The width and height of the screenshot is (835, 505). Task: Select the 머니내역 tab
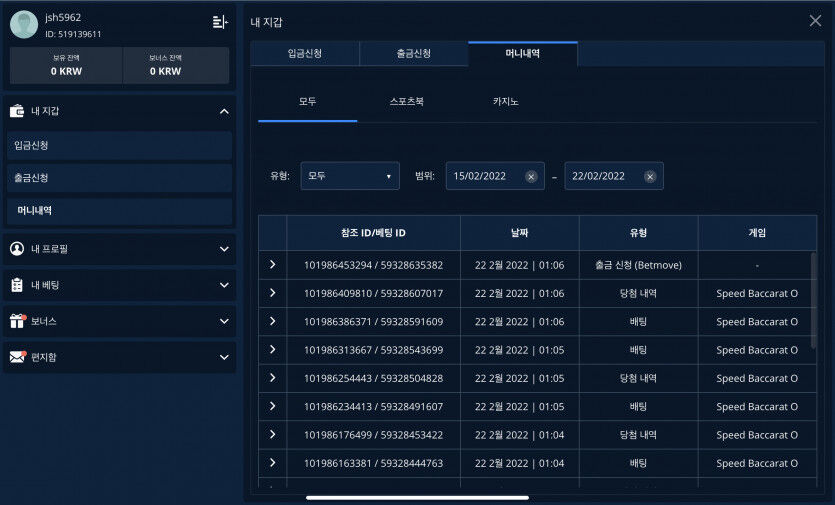click(x=523, y=53)
